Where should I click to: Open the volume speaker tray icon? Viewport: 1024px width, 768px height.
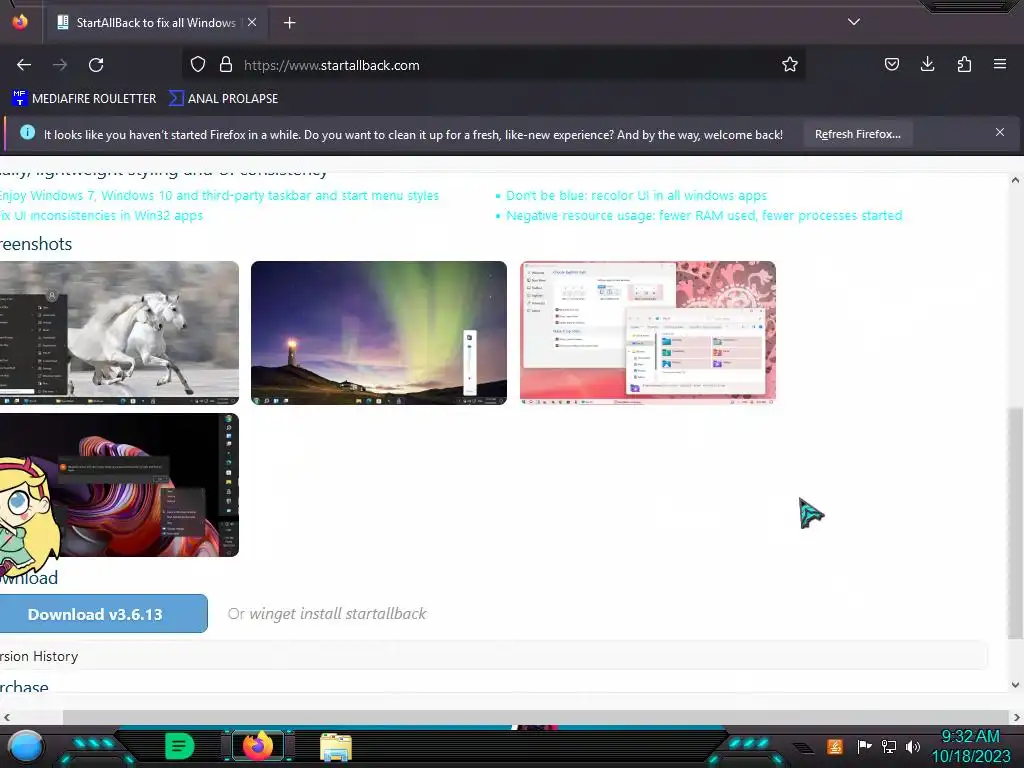tap(912, 746)
